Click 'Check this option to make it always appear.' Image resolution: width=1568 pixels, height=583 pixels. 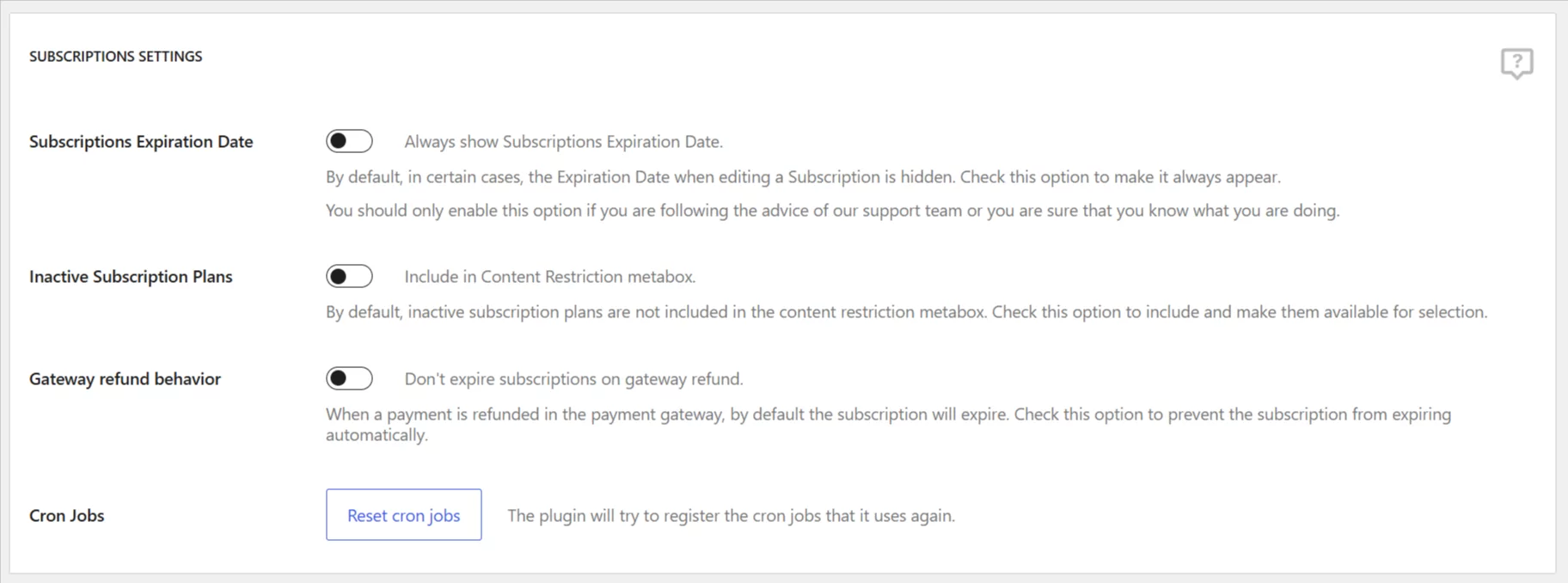tap(1120, 177)
